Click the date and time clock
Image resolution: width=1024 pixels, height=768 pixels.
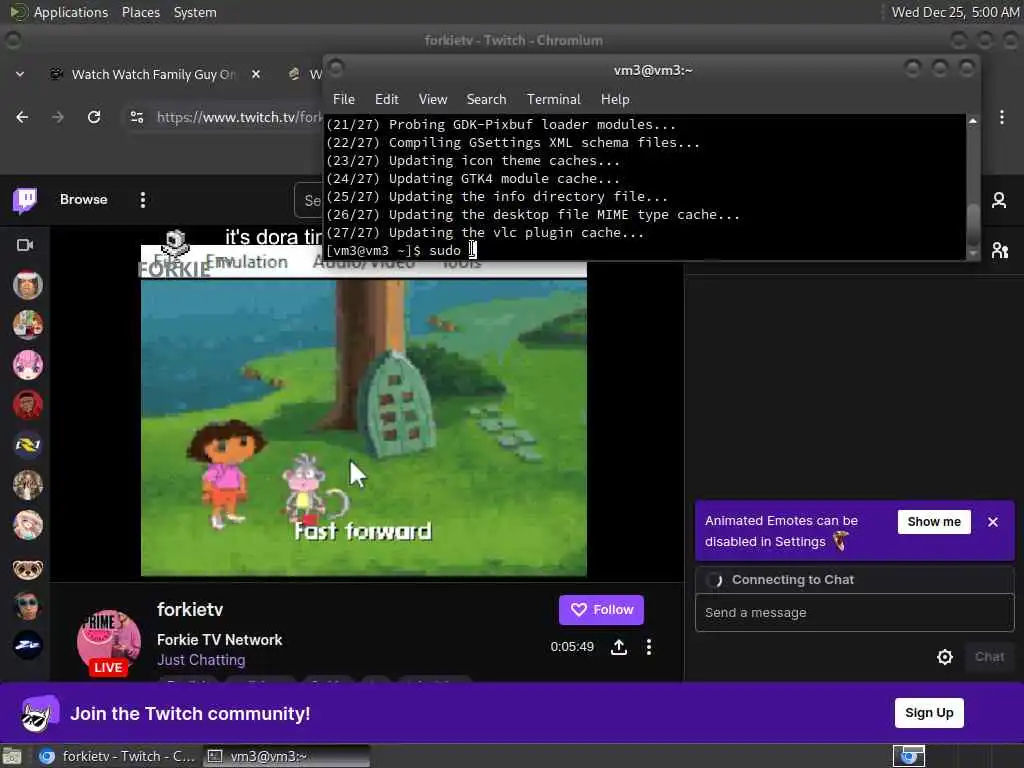(955, 12)
